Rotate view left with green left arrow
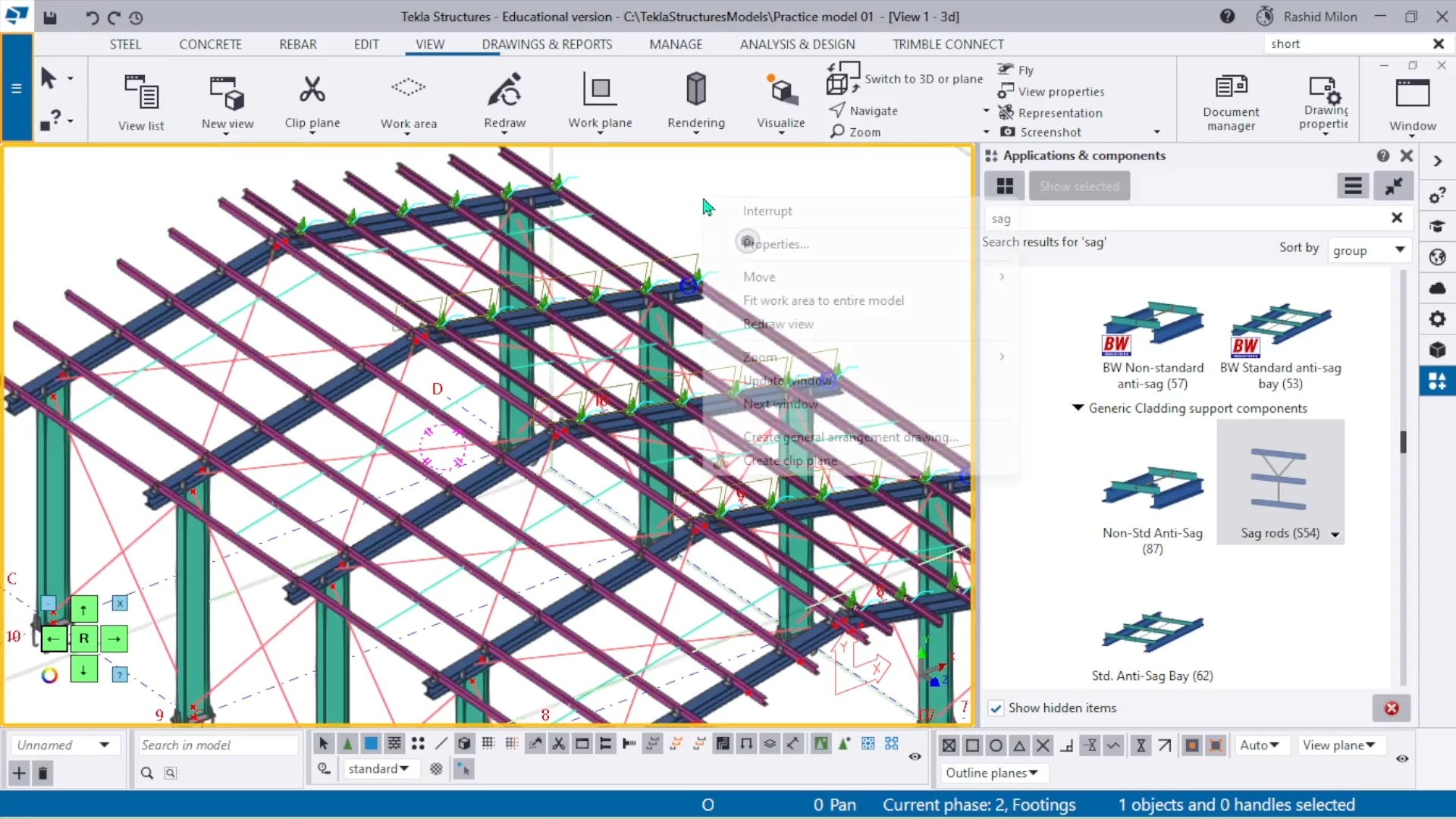Screen dimensions: 1456x819 tap(53, 639)
